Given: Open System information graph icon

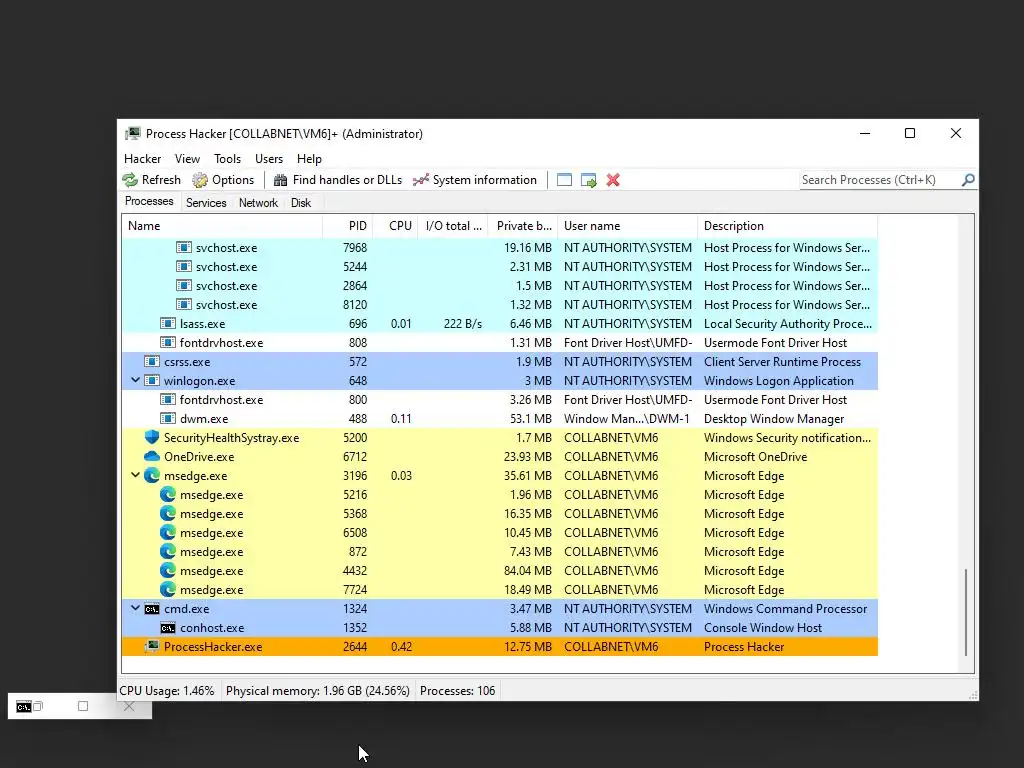Looking at the screenshot, I should [x=421, y=180].
